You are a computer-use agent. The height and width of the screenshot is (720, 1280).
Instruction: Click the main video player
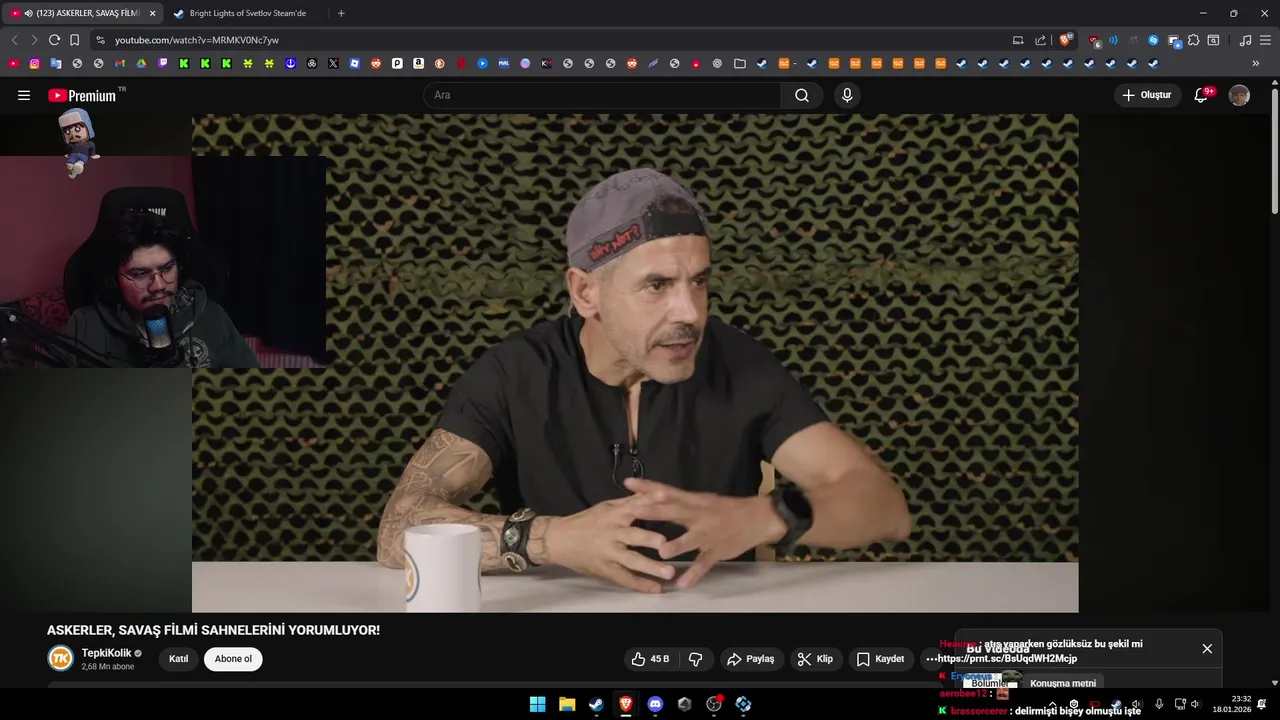tap(635, 363)
